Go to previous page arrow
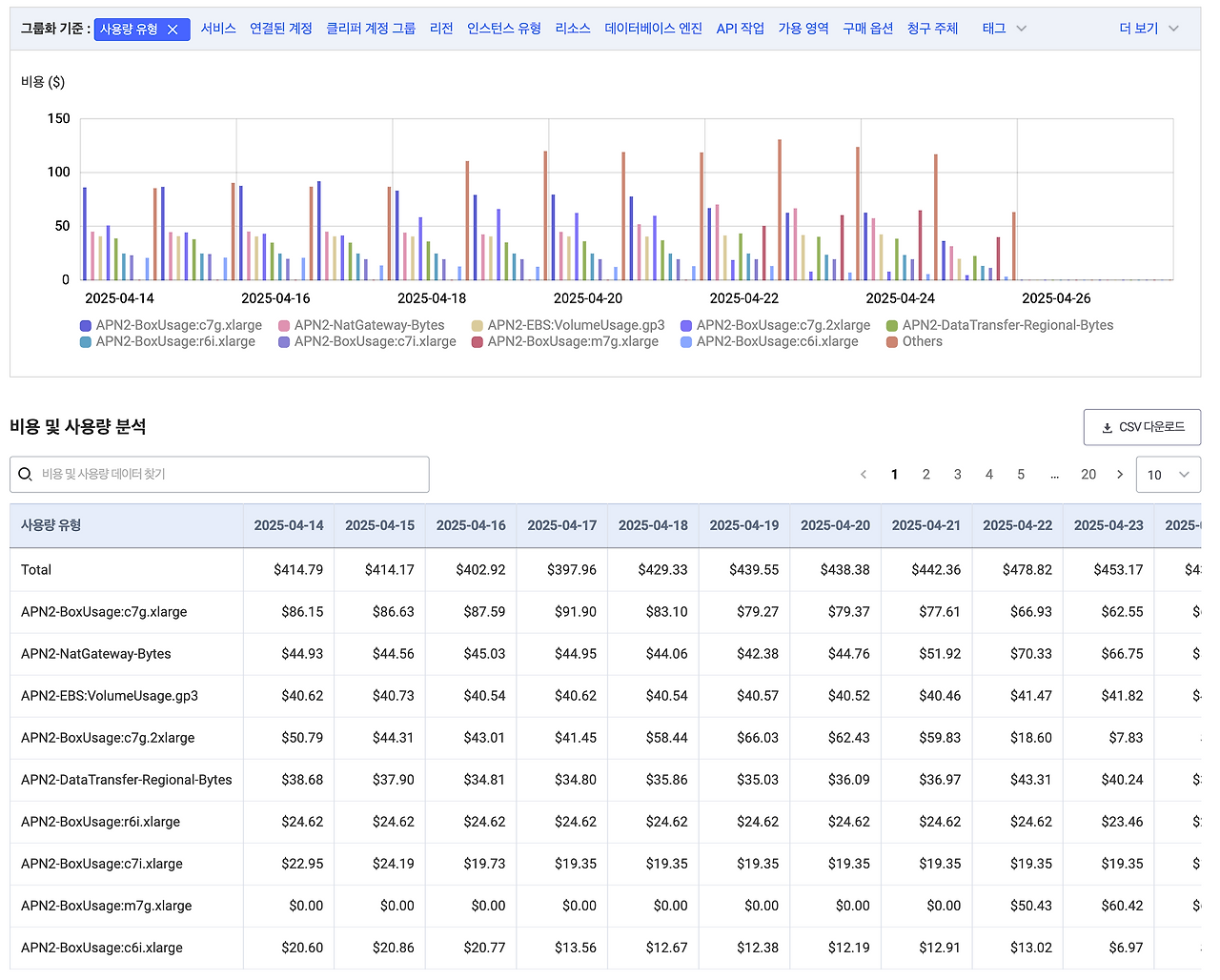The height and width of the screenshot is (980, 1220). 864,474
